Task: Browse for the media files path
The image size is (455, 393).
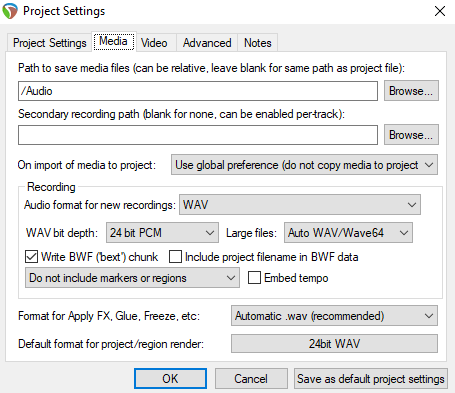Action: pos(411,91)
